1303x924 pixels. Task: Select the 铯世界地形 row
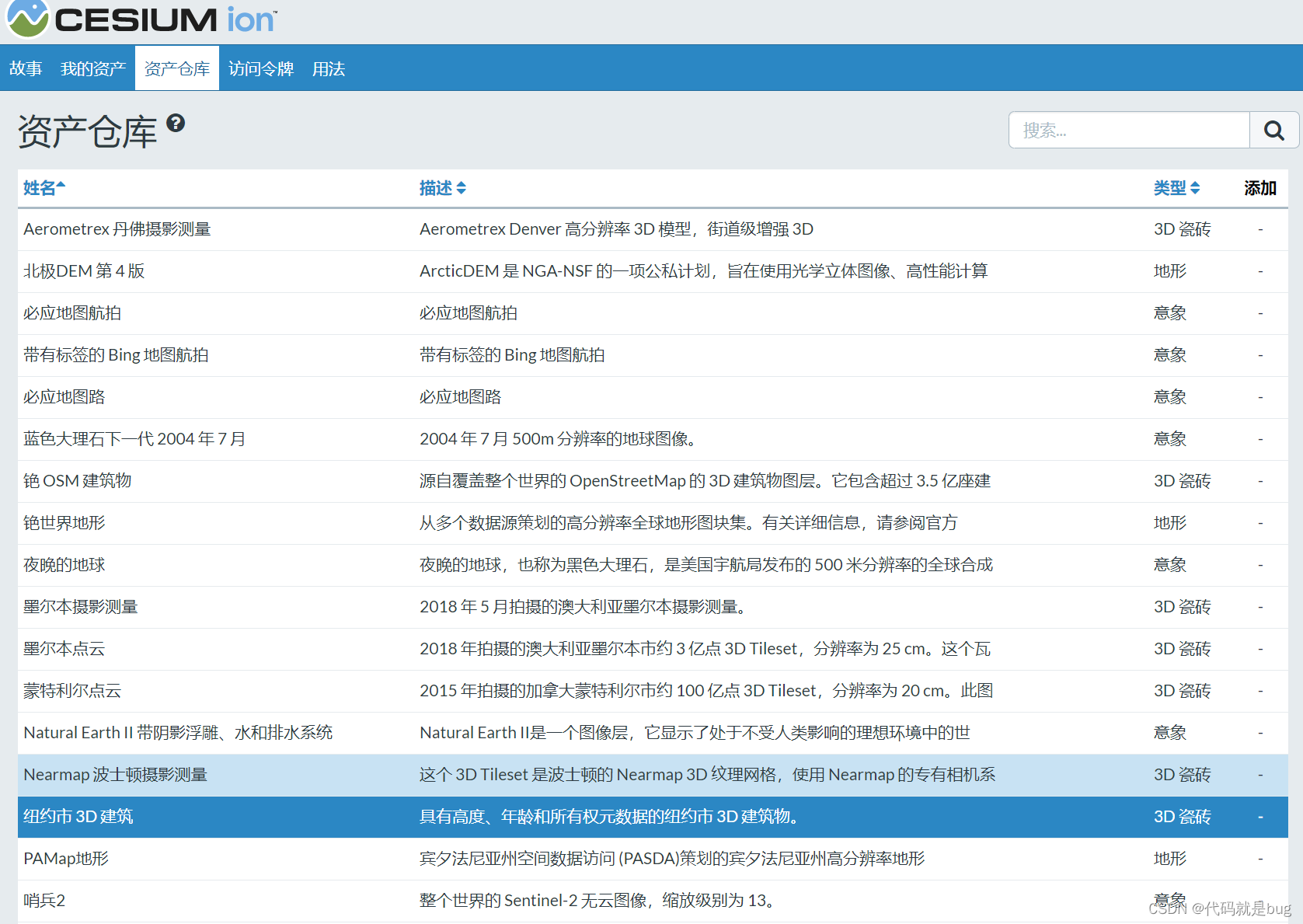653,523
